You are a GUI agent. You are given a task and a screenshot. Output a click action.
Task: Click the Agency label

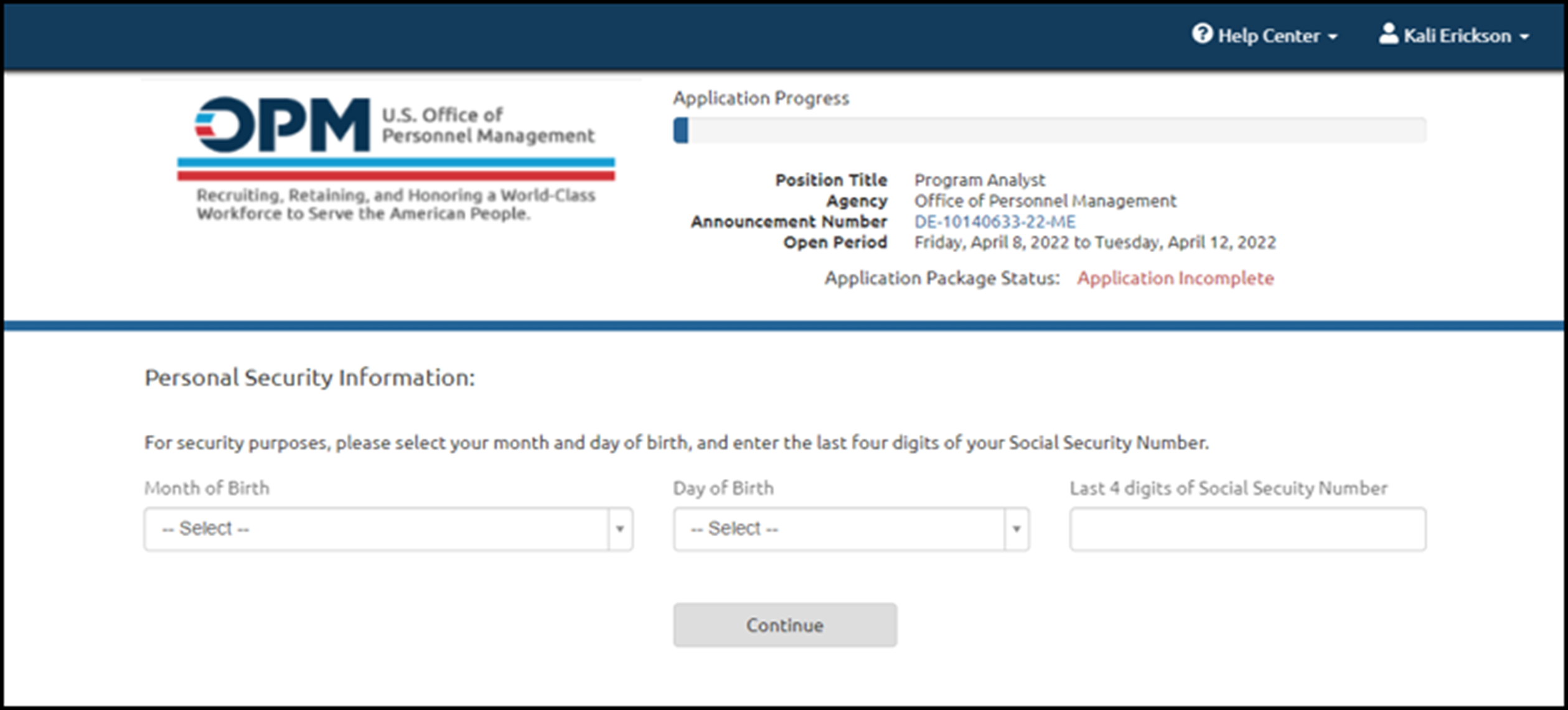tap(857, 201)
